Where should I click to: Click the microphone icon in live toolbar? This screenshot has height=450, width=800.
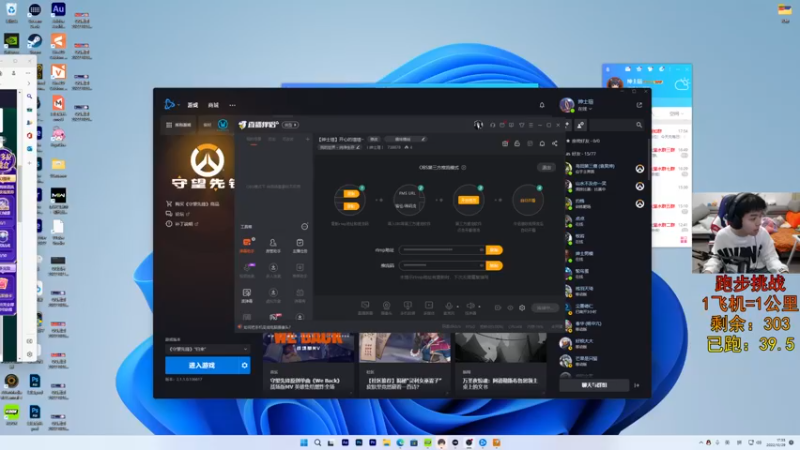click(449, 306)
